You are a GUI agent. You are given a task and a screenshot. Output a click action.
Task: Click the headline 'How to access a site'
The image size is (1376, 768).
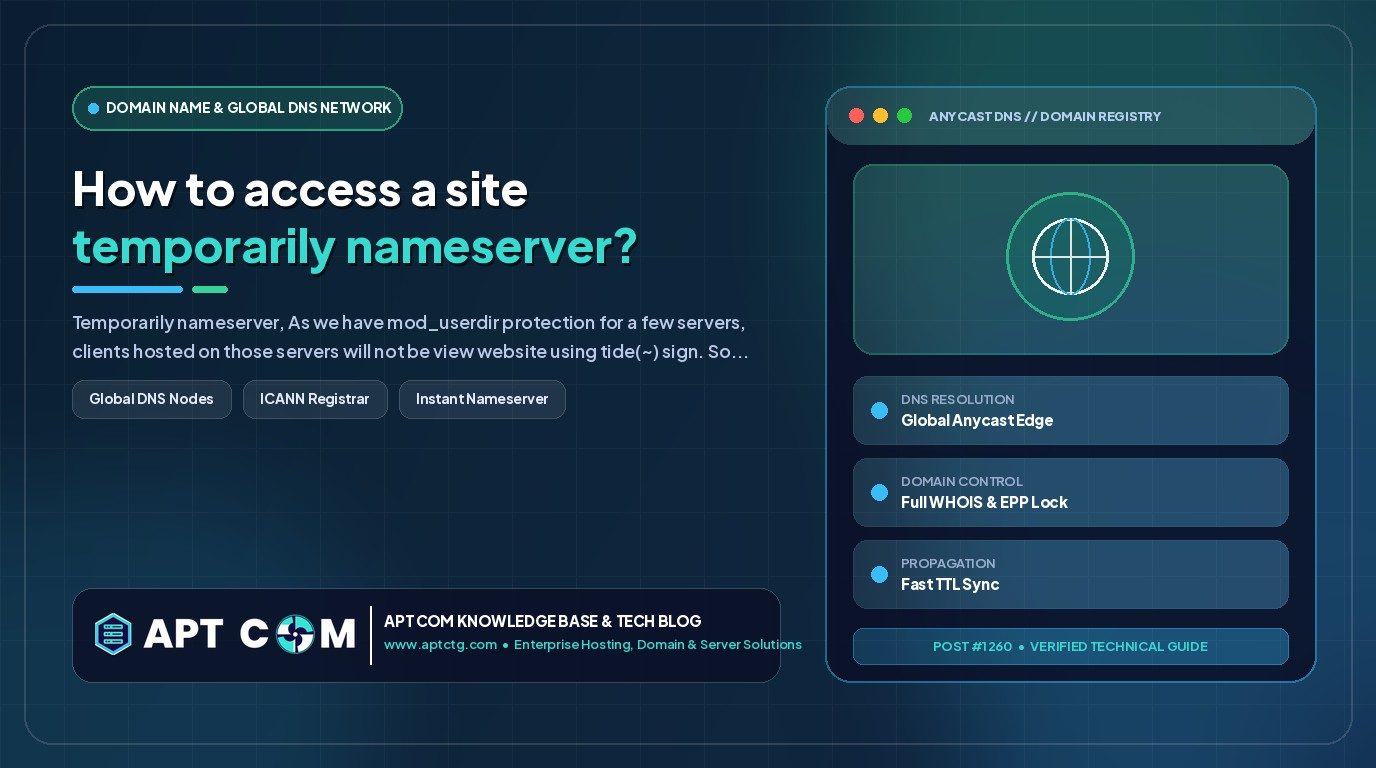pyautogui.click(x=300, y=189)
